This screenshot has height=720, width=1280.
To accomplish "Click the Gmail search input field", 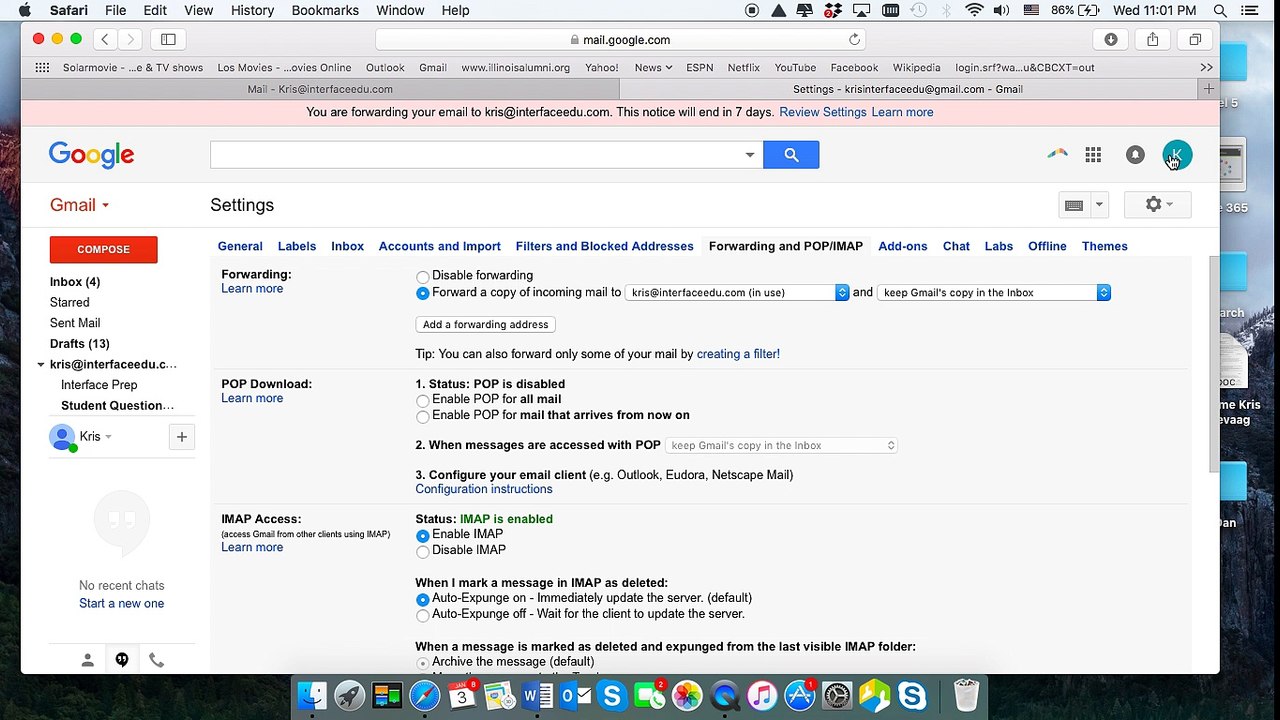I will point(476,155).
